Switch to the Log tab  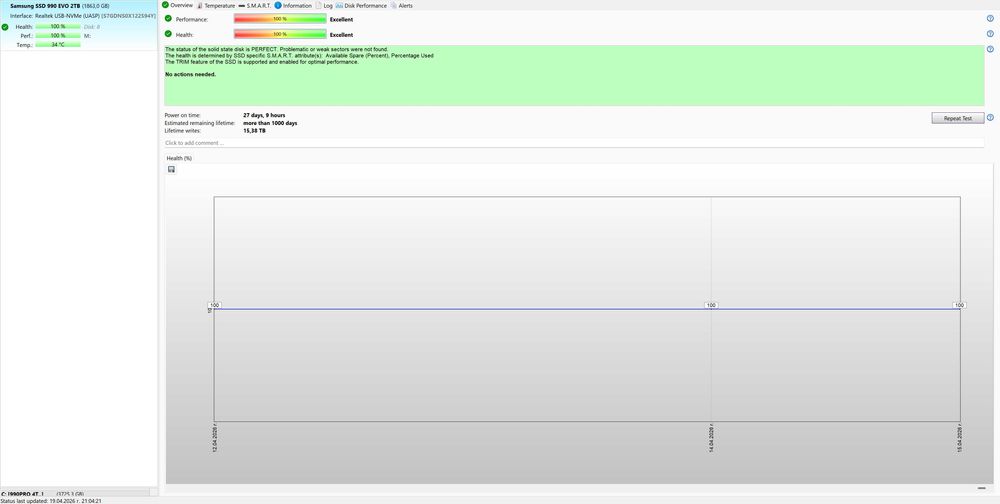324,5
